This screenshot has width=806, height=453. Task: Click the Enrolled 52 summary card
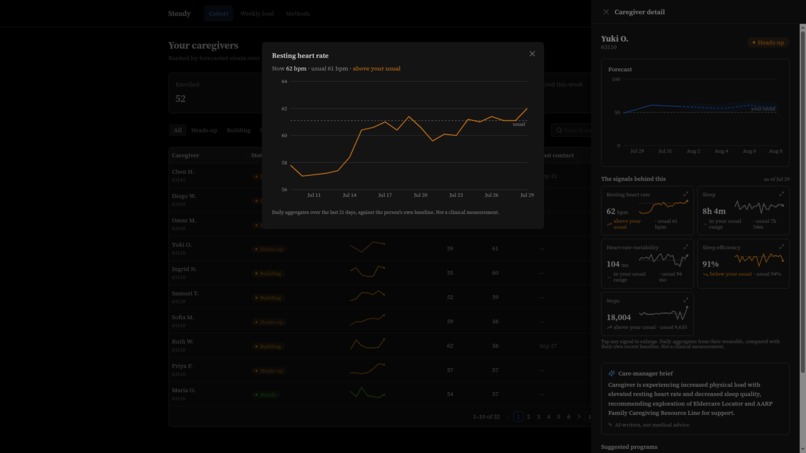(x=215, y=93)
